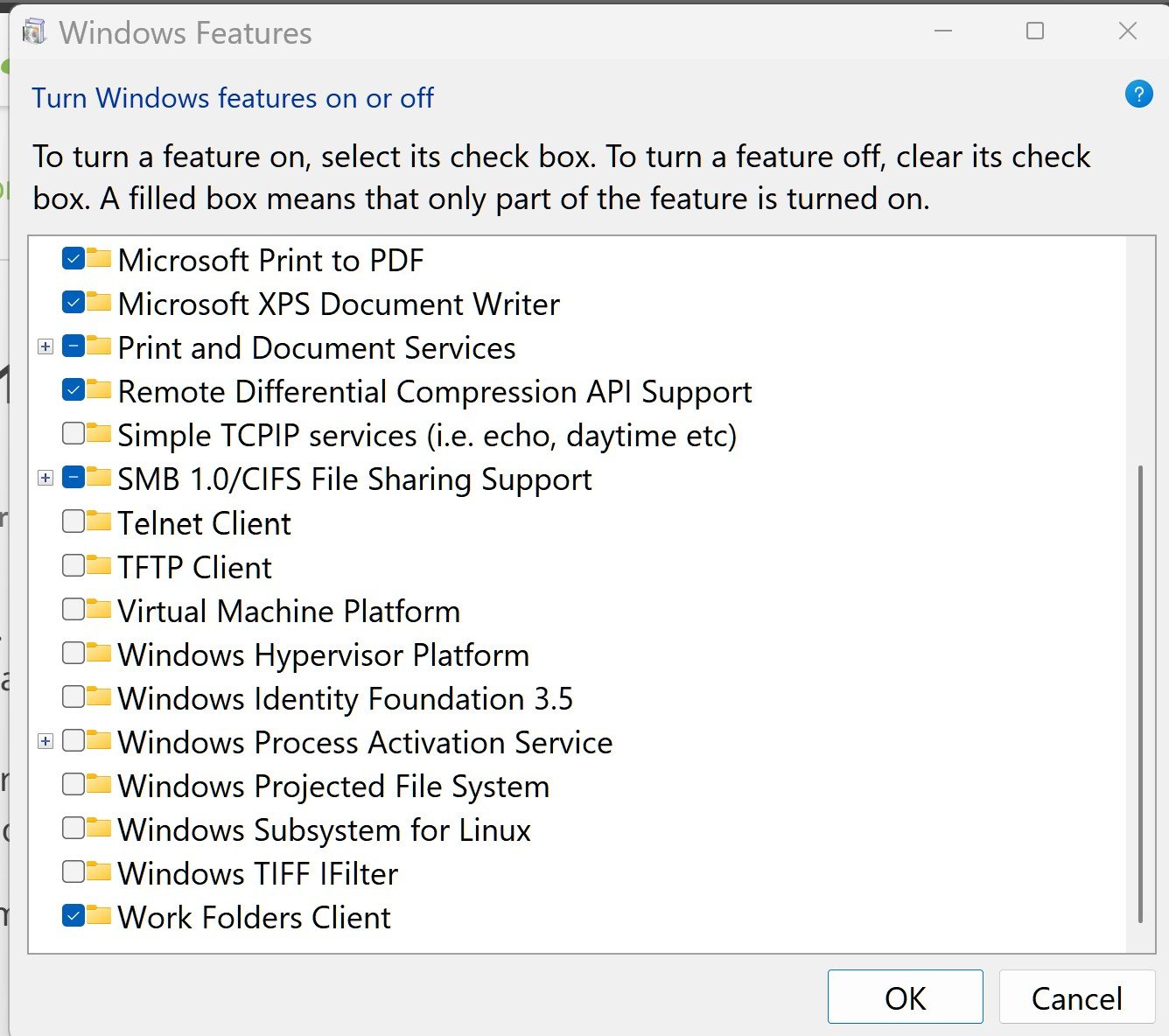Click the blue help question mark icon
1169x1036 pixels.
[1138, 94]
